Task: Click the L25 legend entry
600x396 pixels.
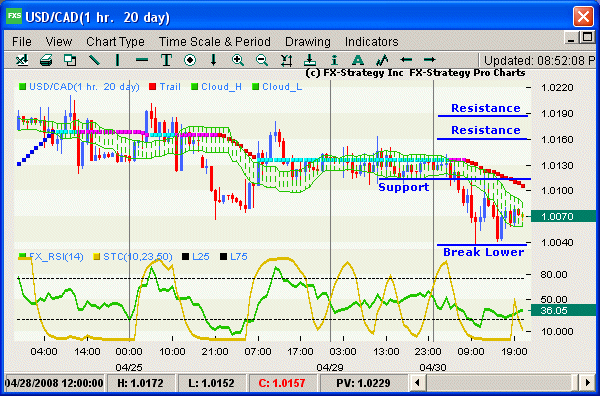Action: [x=196, y=257]
